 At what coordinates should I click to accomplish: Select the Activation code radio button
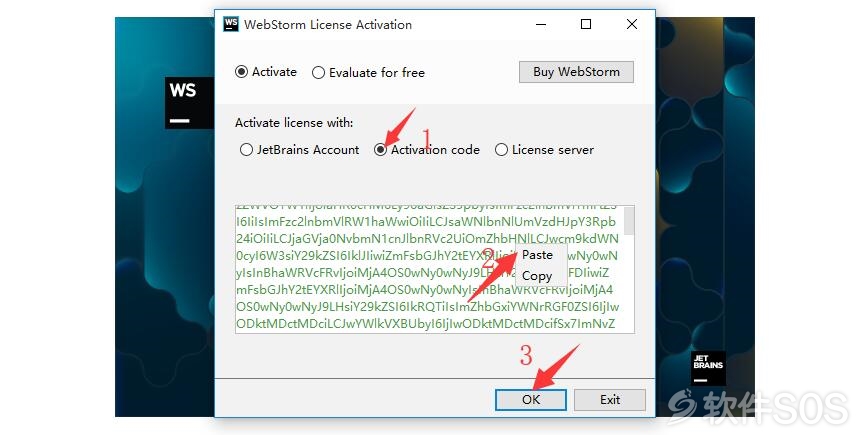click(x=427, y=150)
